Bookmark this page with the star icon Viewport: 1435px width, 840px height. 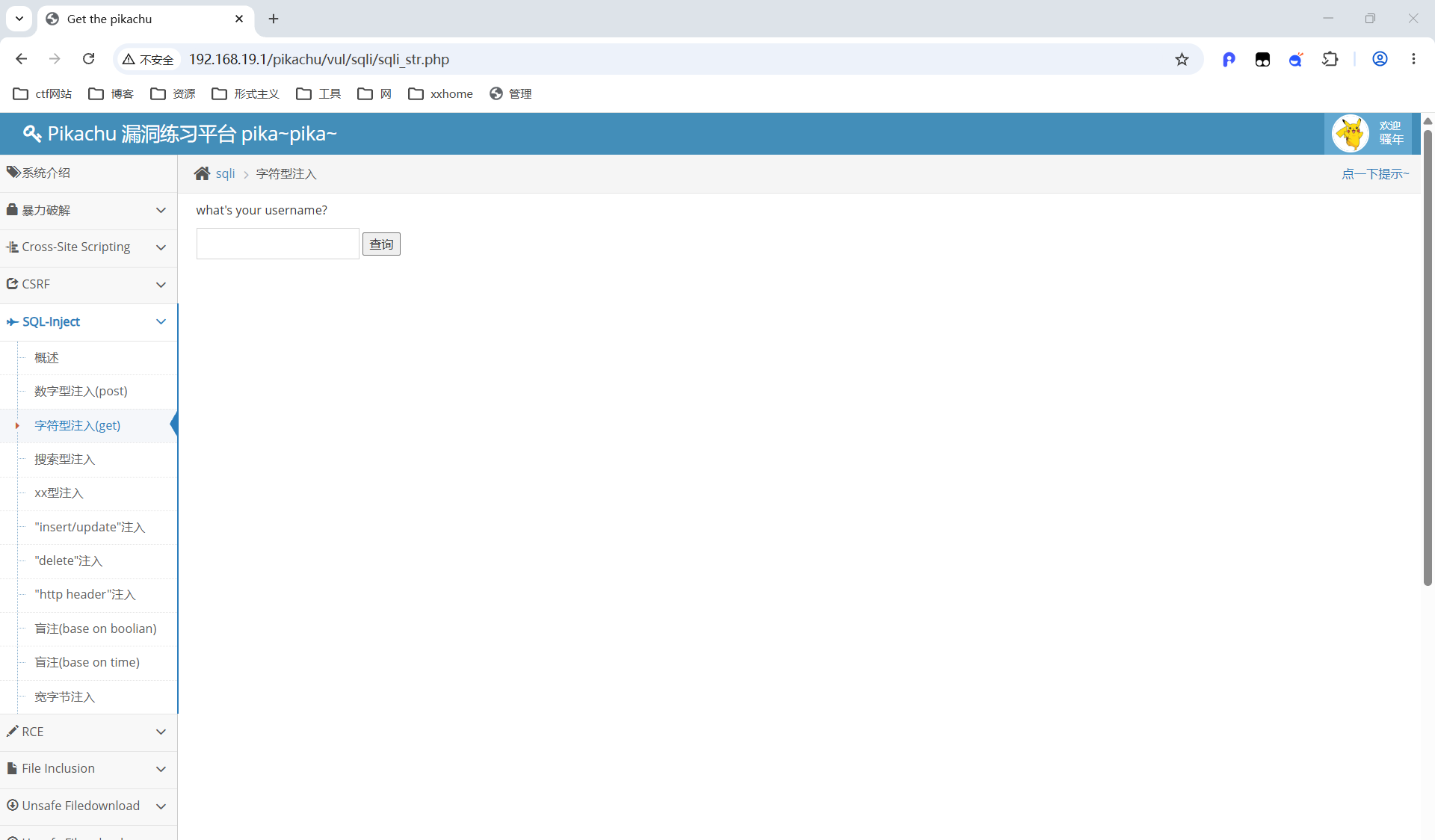pos(1182,59)
